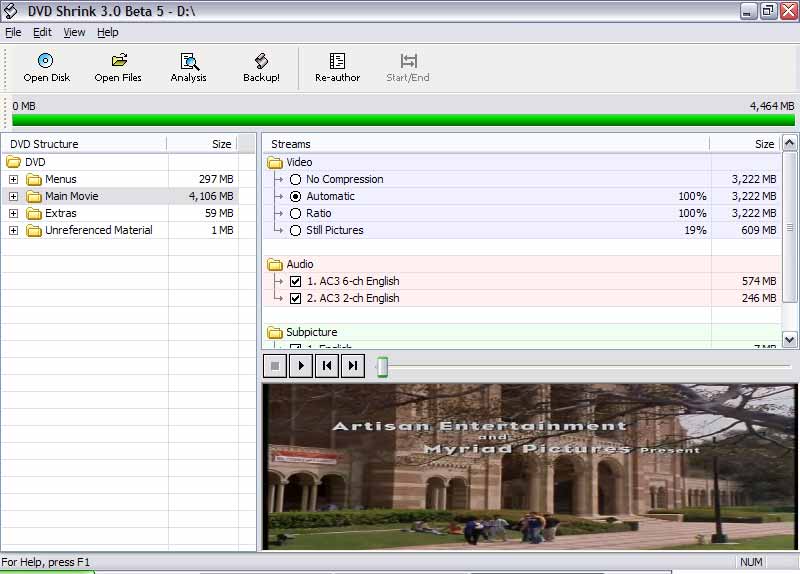Click the Main Movie folder icon

tap(34, 196)
